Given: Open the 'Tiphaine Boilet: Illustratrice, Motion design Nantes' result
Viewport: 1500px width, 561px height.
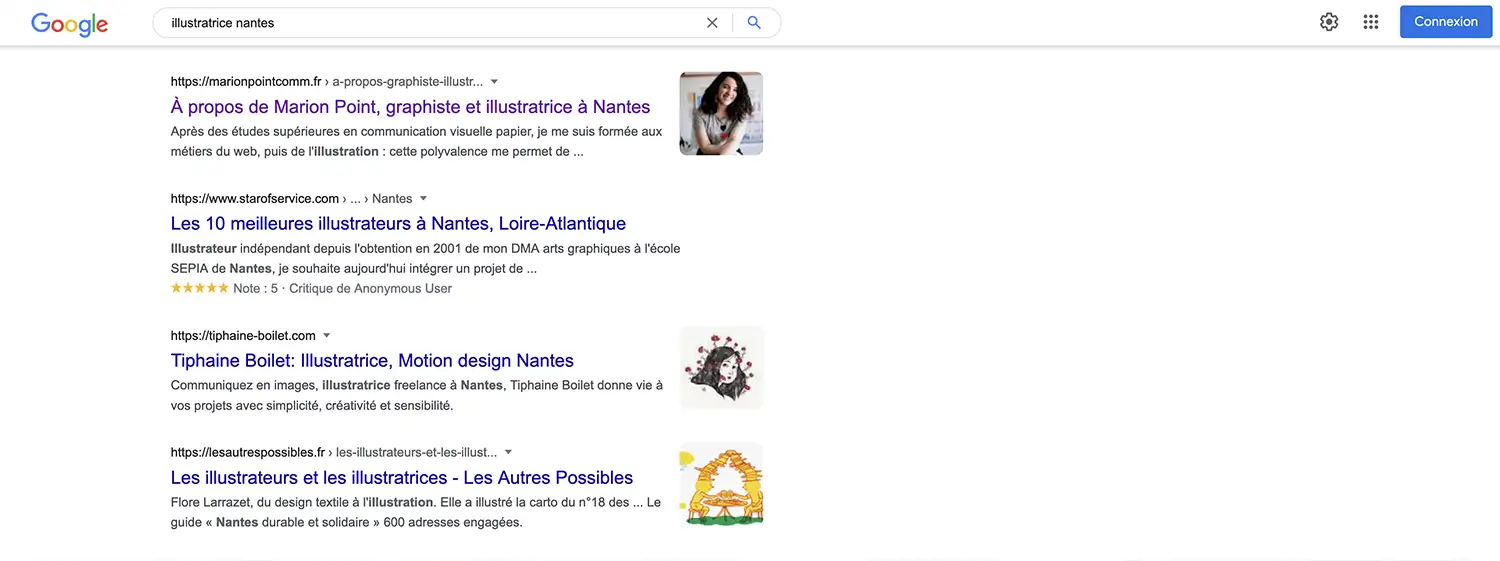Looking at the screenshot, I should pos(372,361).
